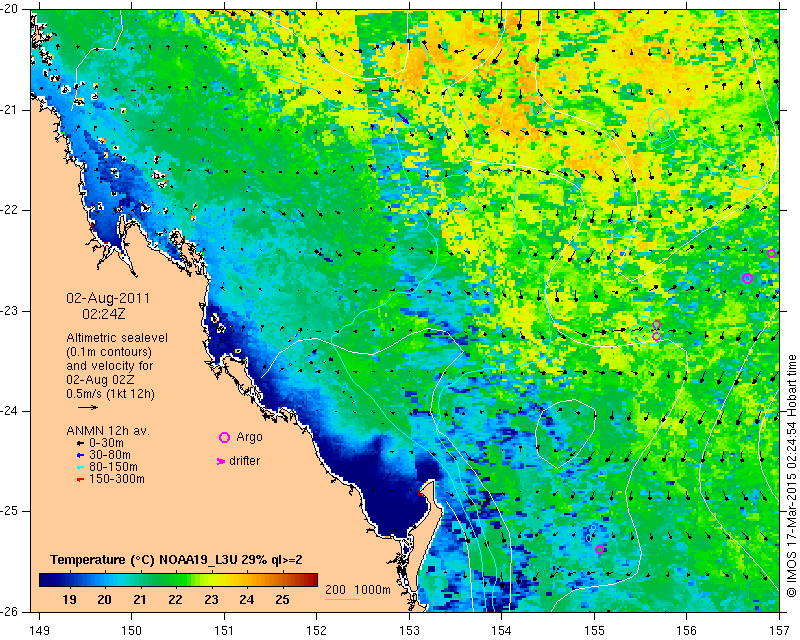Click the latitude axis label "-22"
The width and height of the screenshot is (800, 640).
10,210
